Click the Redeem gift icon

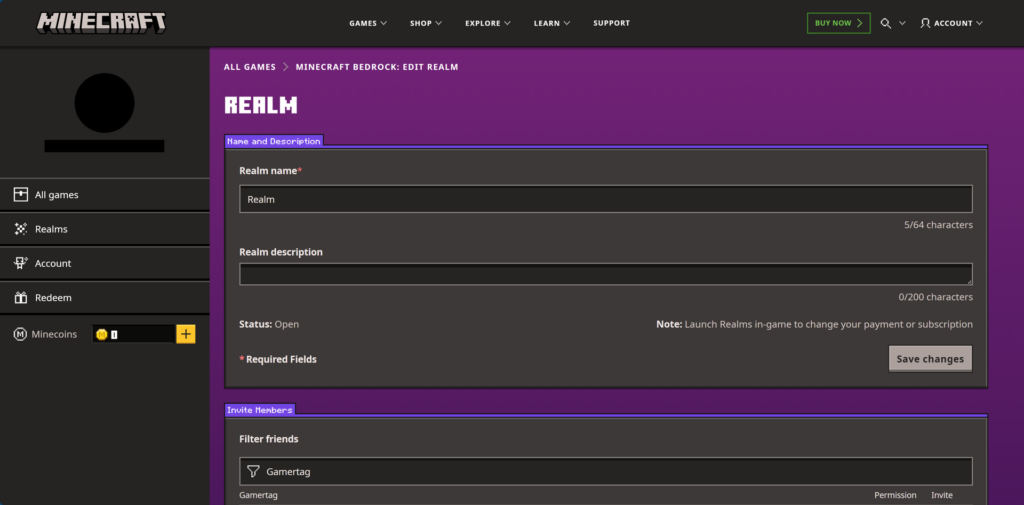click(21, 297)
